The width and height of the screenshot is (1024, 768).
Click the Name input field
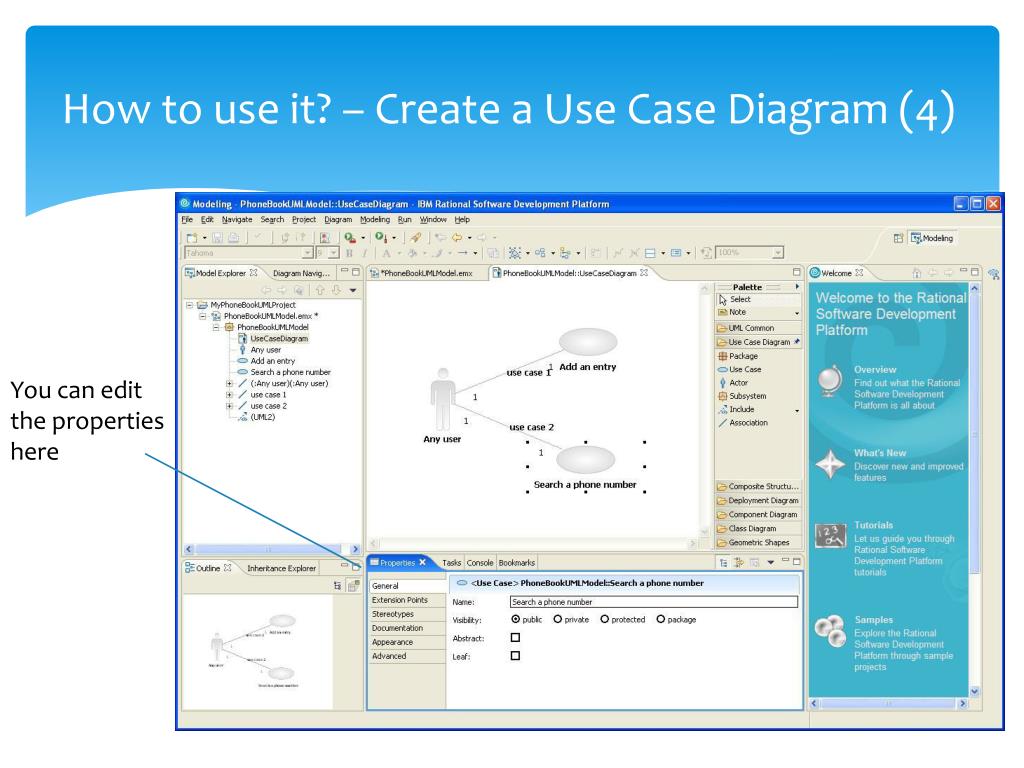pos(654,602)
